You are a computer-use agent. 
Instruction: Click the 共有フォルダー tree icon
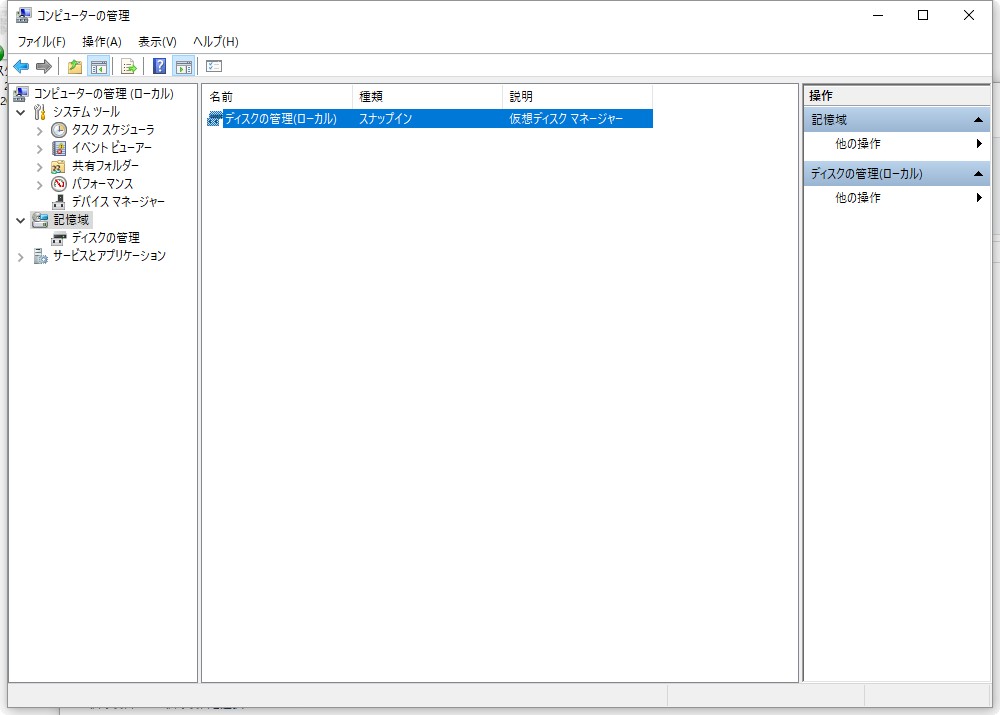coord(59,166)
